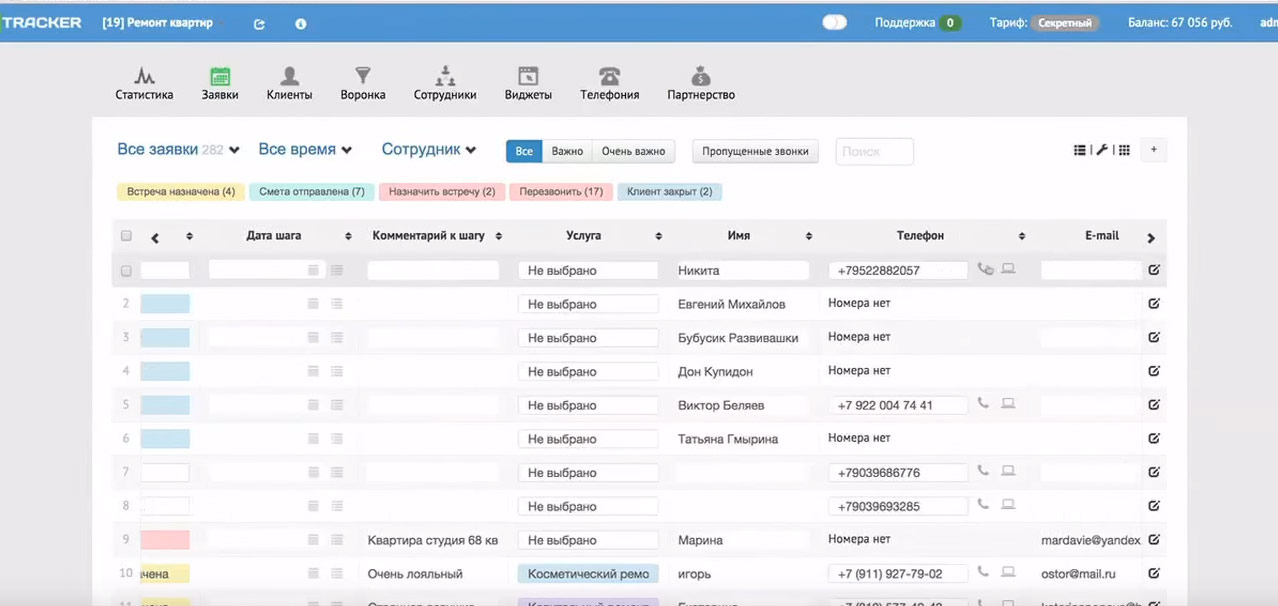Filter by the yellow Встреча назначена (4) tag
1278x606 pixels.
pyautogui.click(x=180, y=191)
